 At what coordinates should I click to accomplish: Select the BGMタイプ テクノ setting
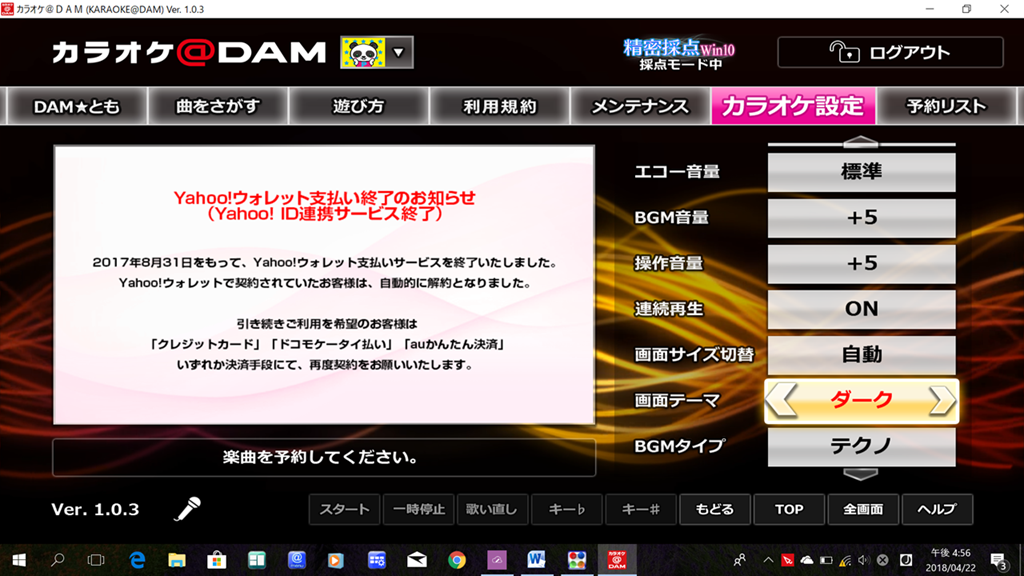coord(861,446)
